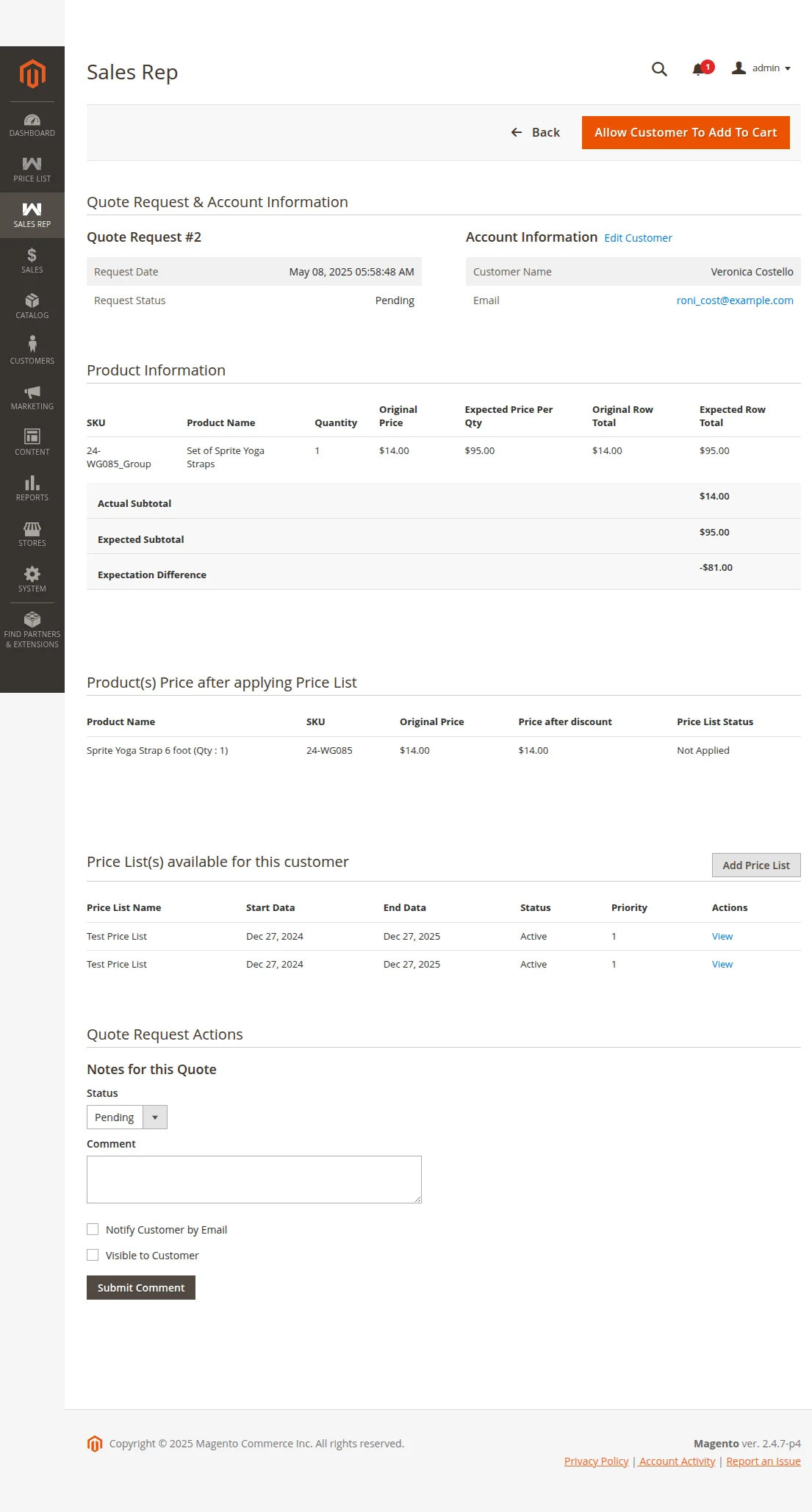This screenshot has width=812, height=1512.
Task: Check the Visible to Customer checkbox
Action: [93, 1255]
